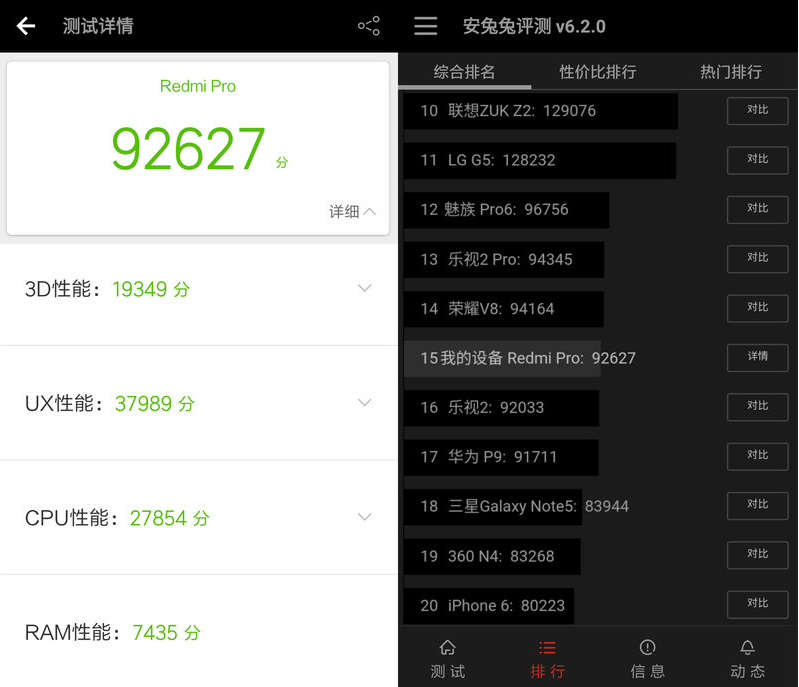
Task: Switch to 热门排行 tab
Action: point(731,71)
